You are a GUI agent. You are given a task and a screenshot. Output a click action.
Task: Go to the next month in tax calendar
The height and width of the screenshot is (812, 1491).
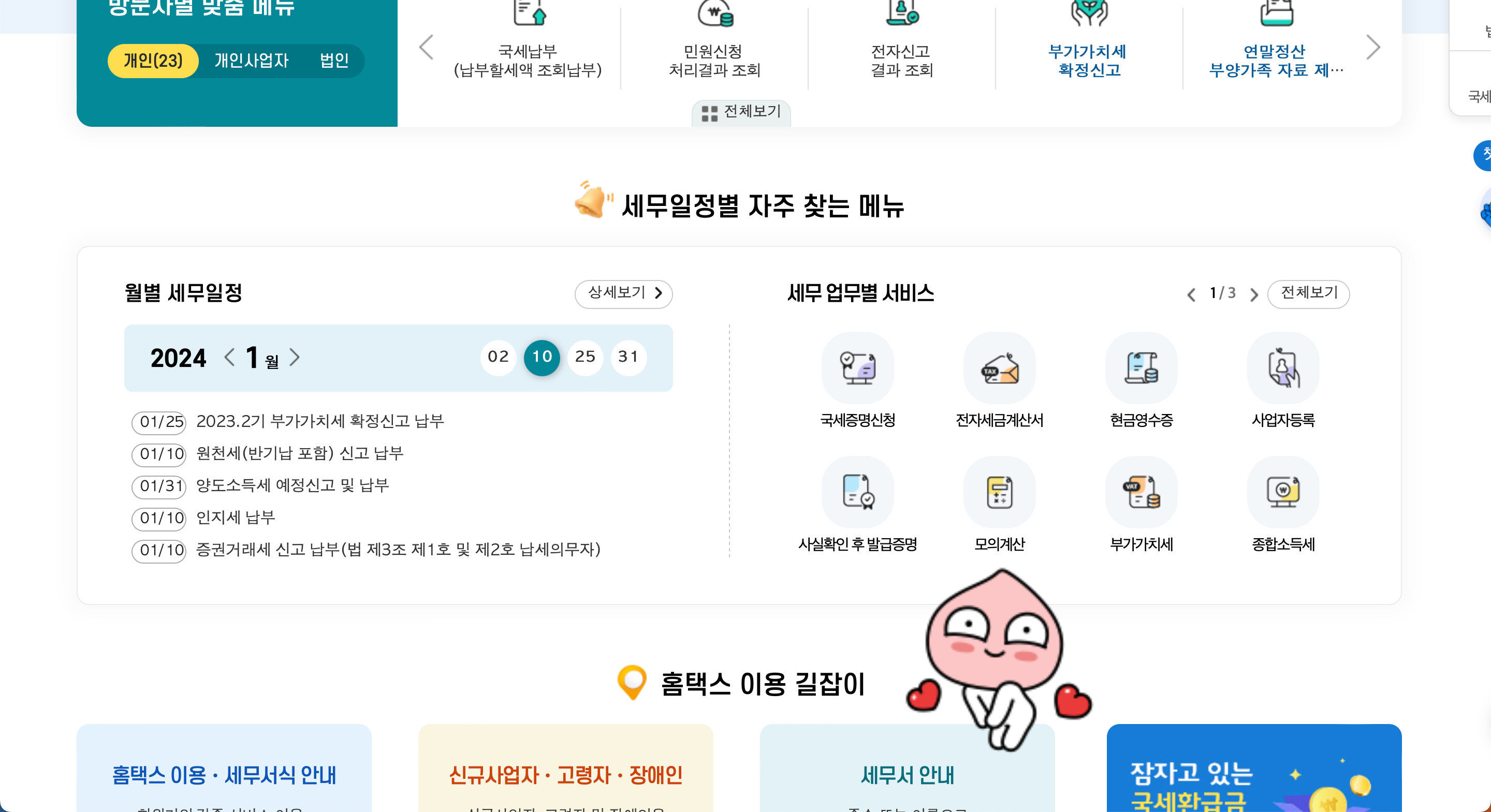[295, 357]
